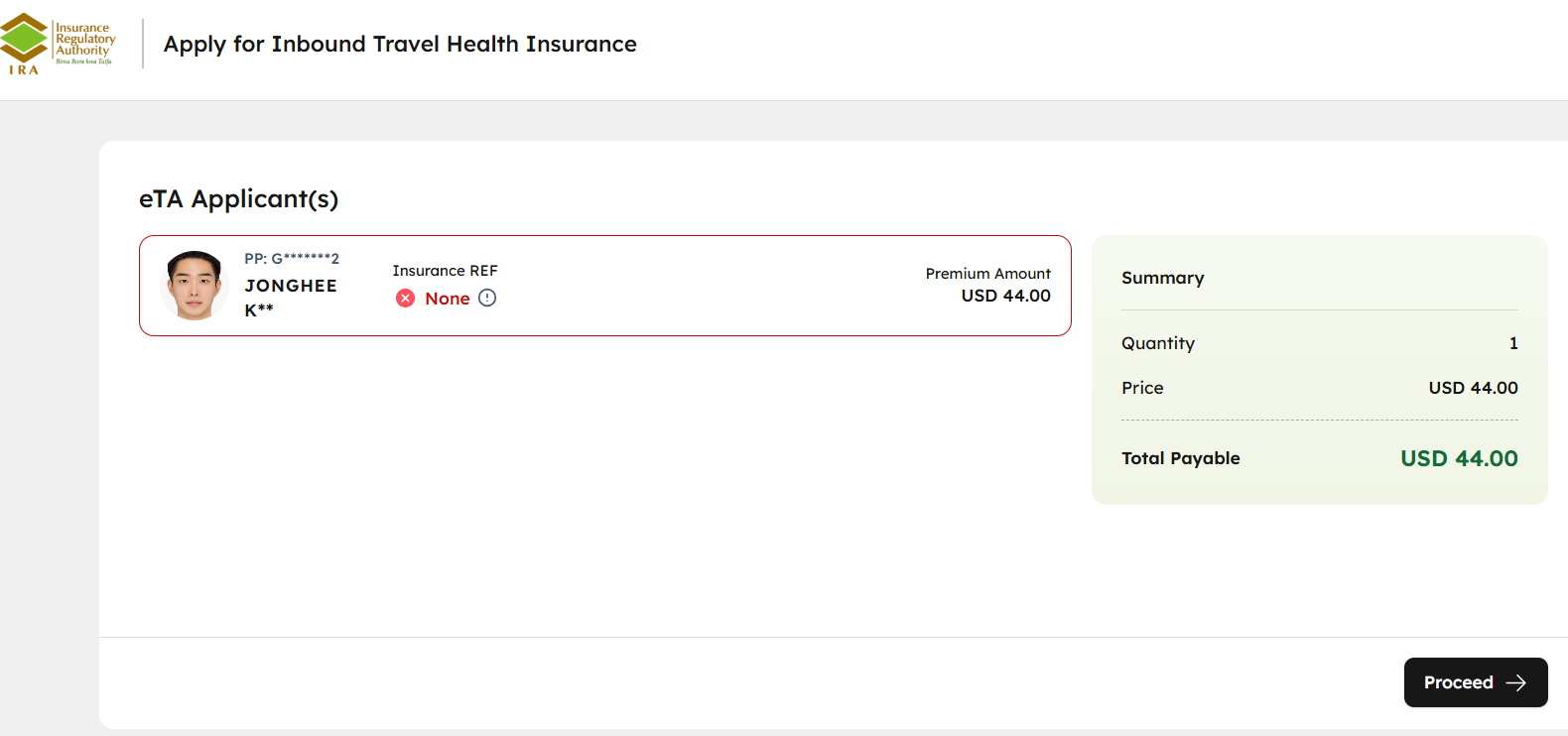Click the None insurance reference text

(448, 299)
